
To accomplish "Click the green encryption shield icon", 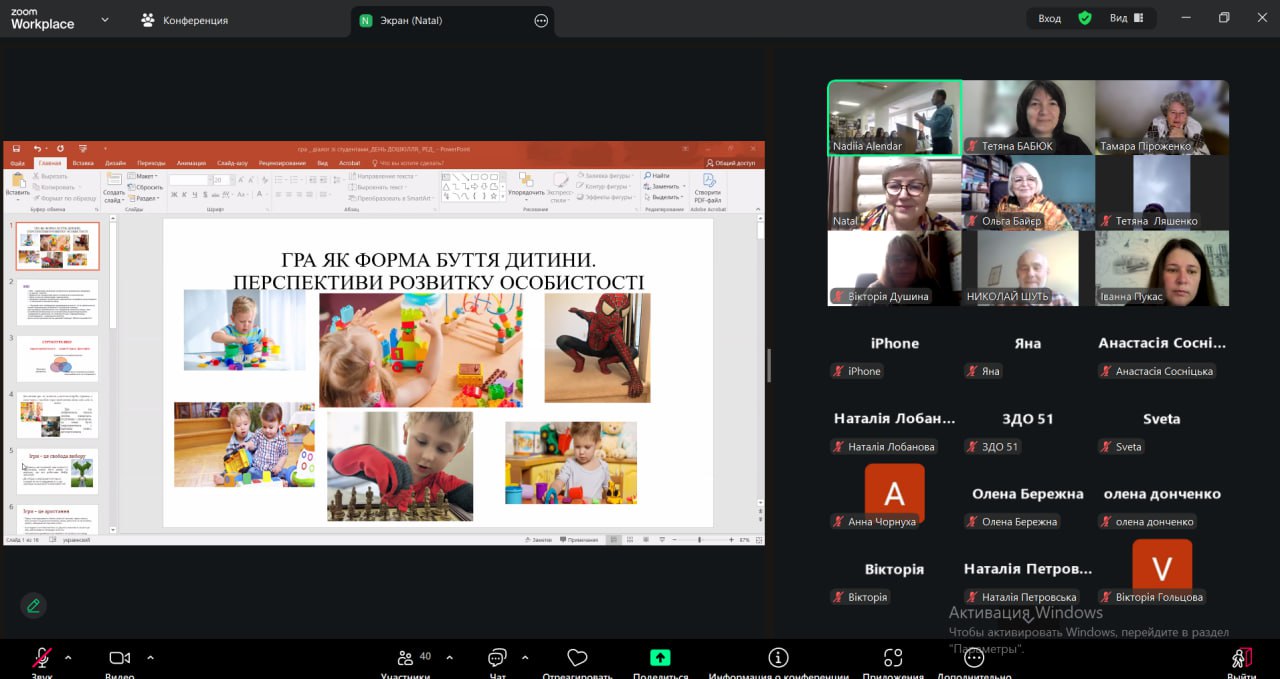I will click(x=1084, y=18).
